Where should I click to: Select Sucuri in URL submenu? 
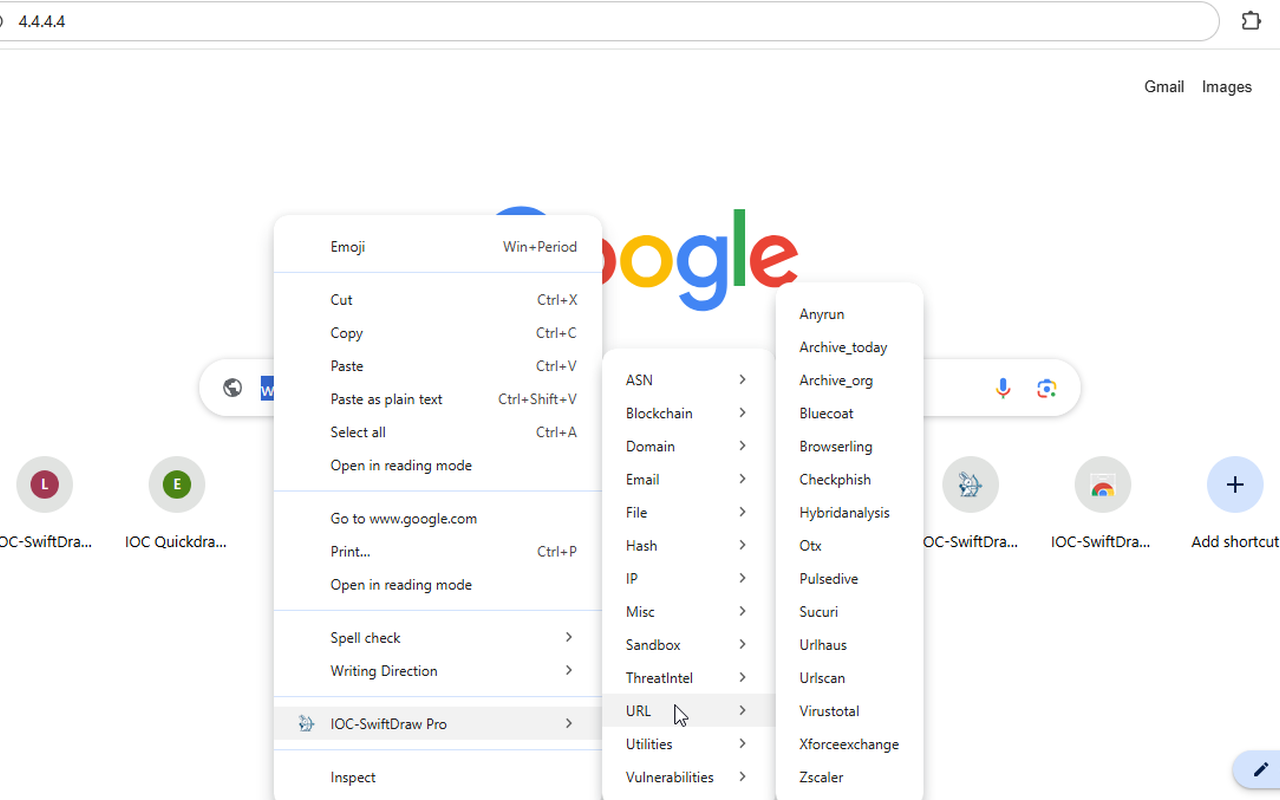[849, 611]
